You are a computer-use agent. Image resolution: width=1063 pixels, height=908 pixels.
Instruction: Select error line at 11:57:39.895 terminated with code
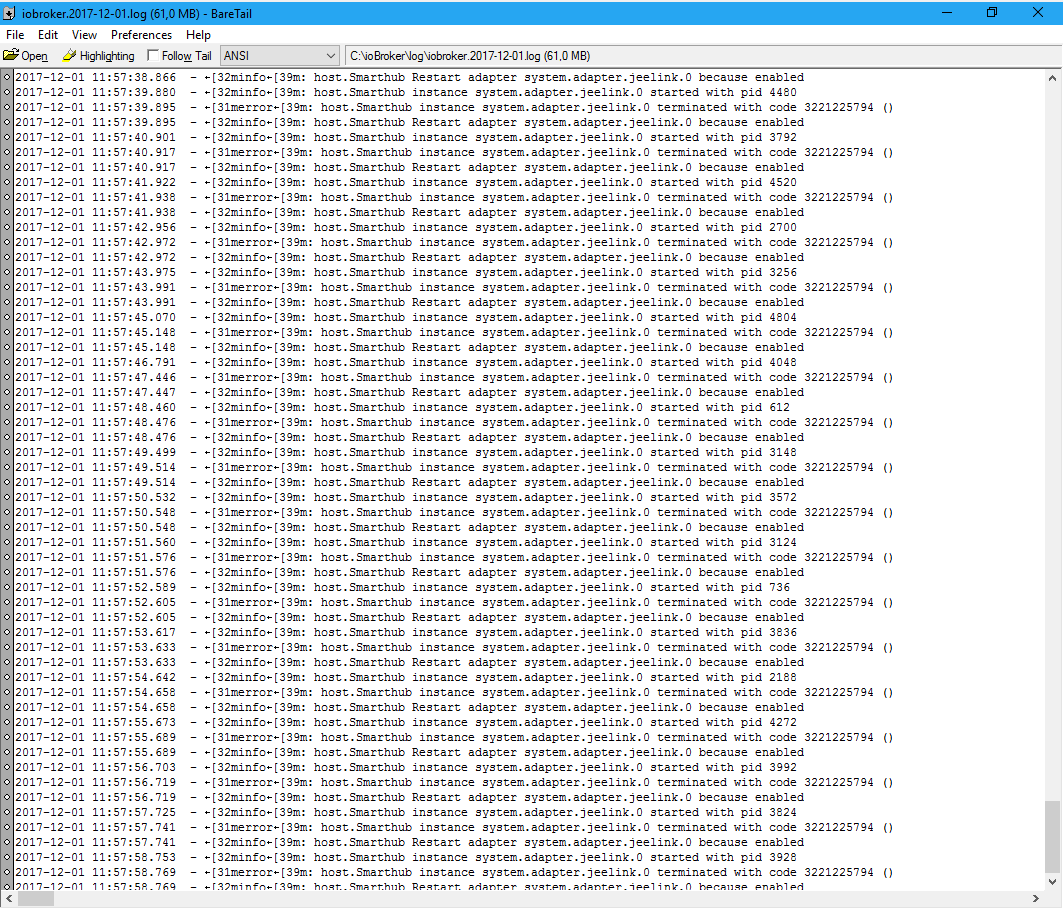[454, 107]
